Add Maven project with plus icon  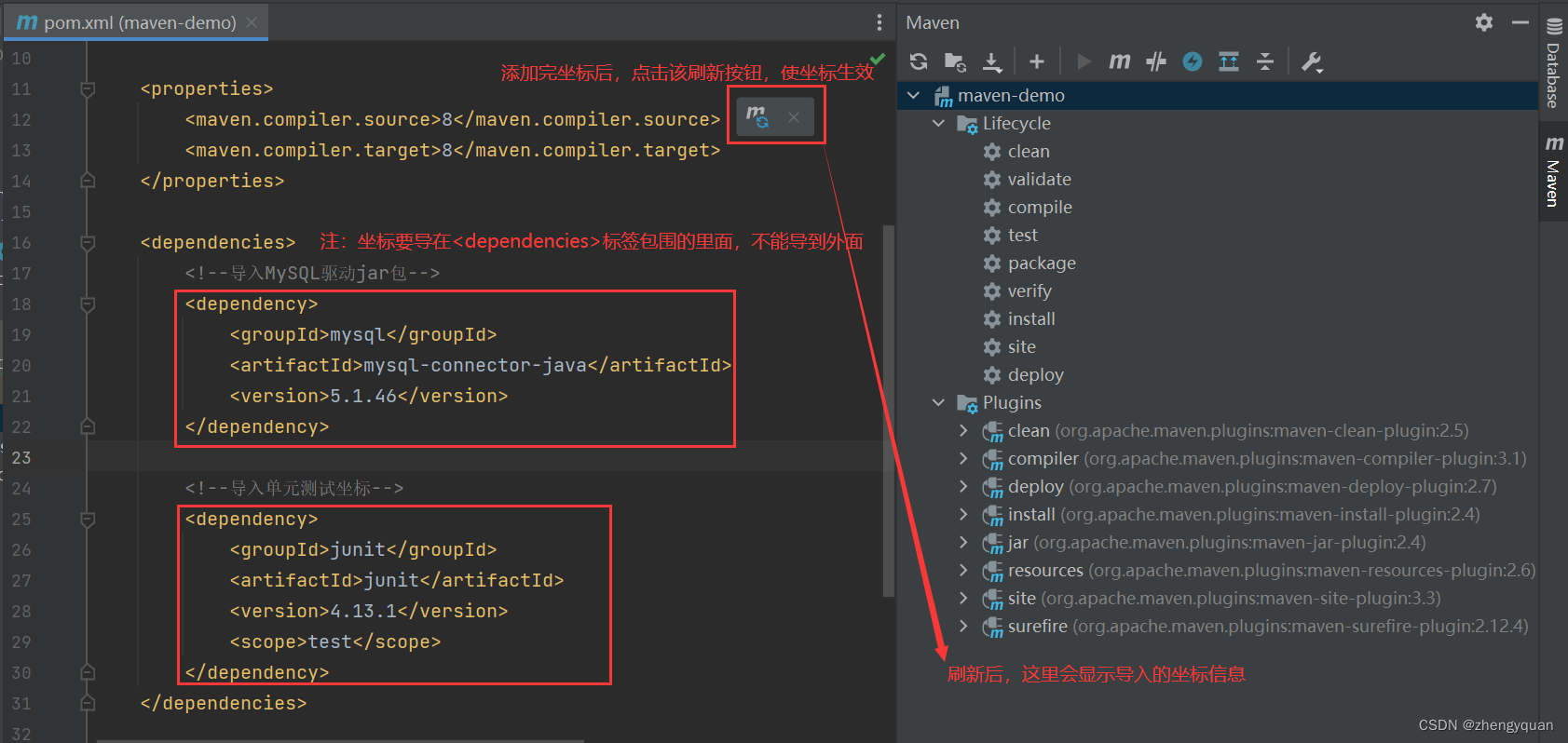pyautogui.click(x=1037, y=61)
